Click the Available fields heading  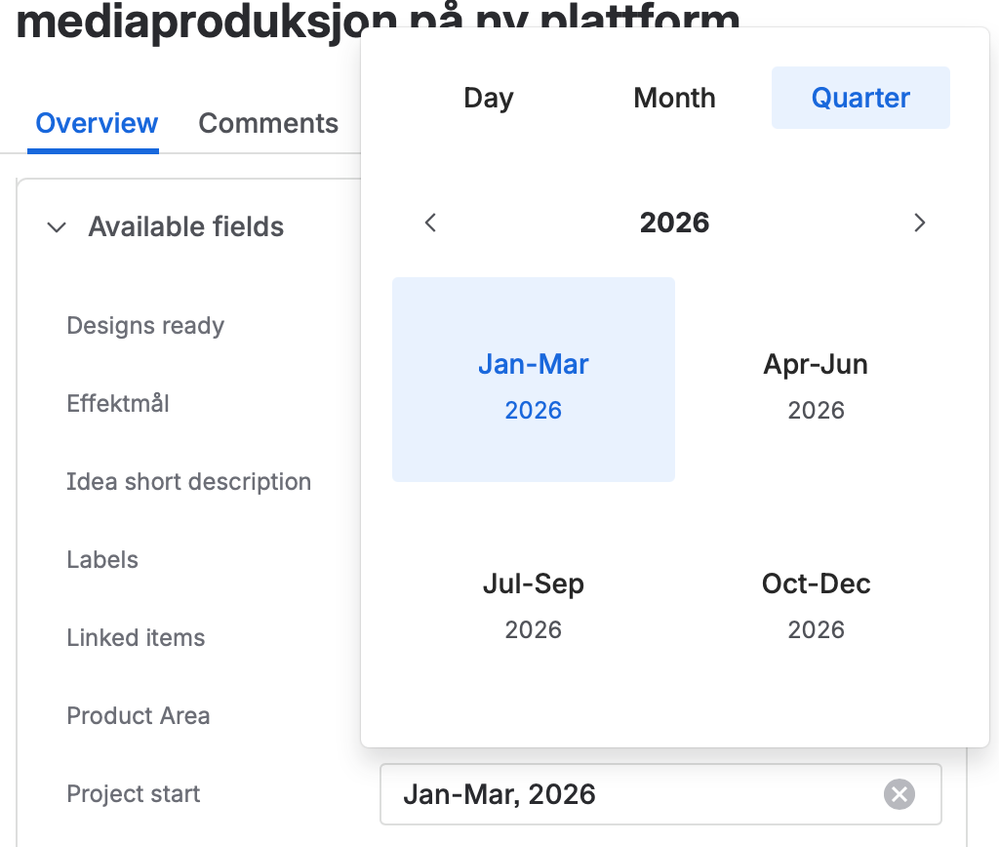186,227
